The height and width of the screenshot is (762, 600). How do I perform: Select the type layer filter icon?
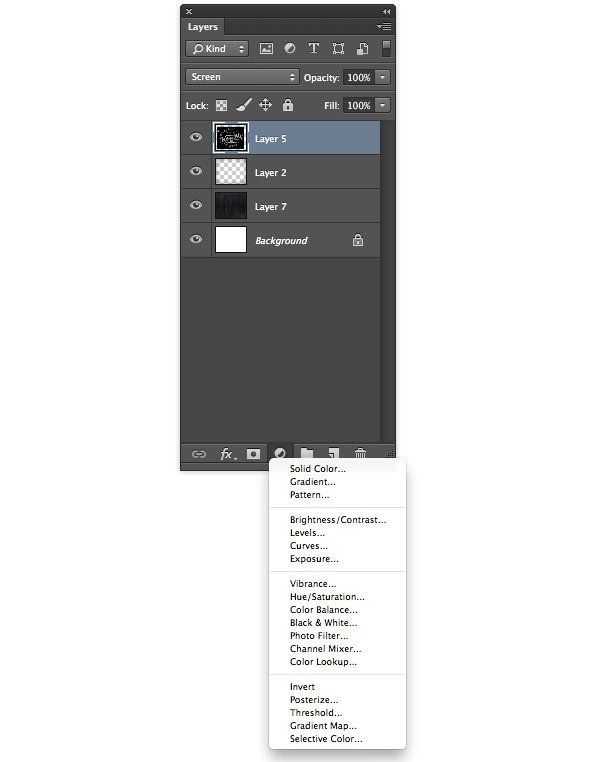(x=314, y=48)
